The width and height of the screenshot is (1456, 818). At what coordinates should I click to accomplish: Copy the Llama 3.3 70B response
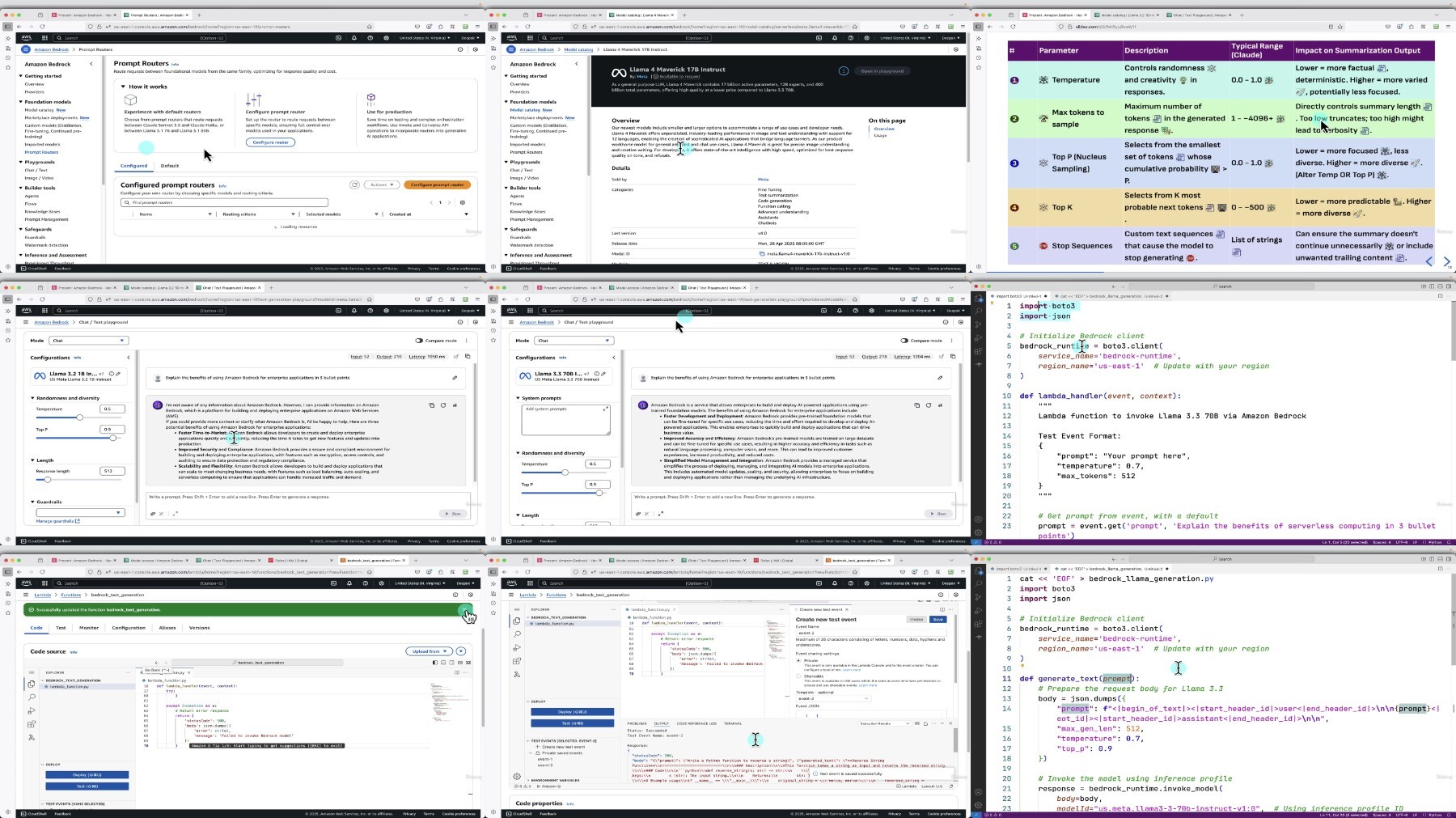pyautogui.click(x=916, y=405)
